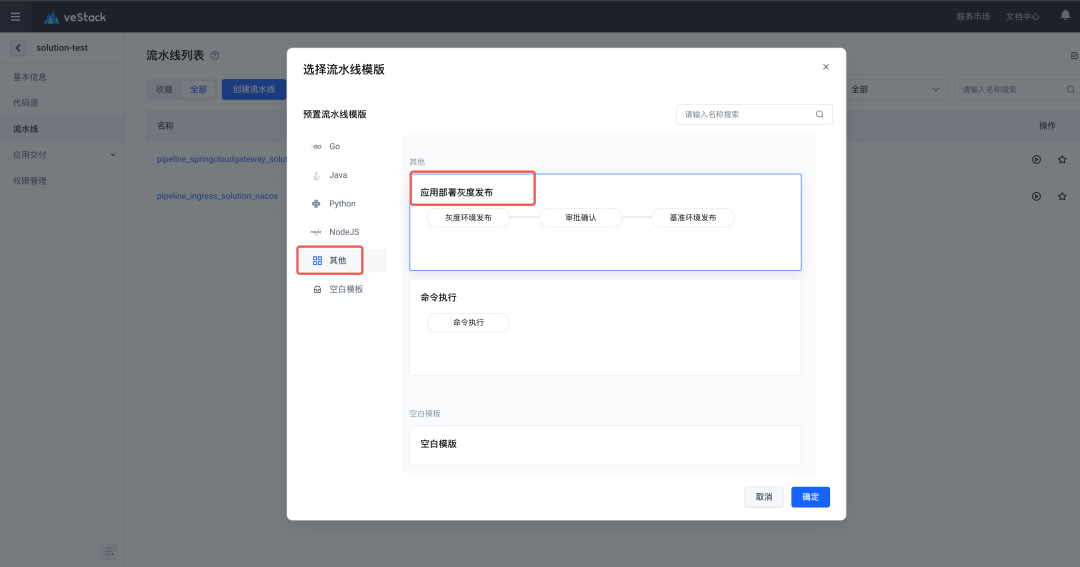Open the notification bell
The image size is (1080, 567).
tap(1065, 15)
